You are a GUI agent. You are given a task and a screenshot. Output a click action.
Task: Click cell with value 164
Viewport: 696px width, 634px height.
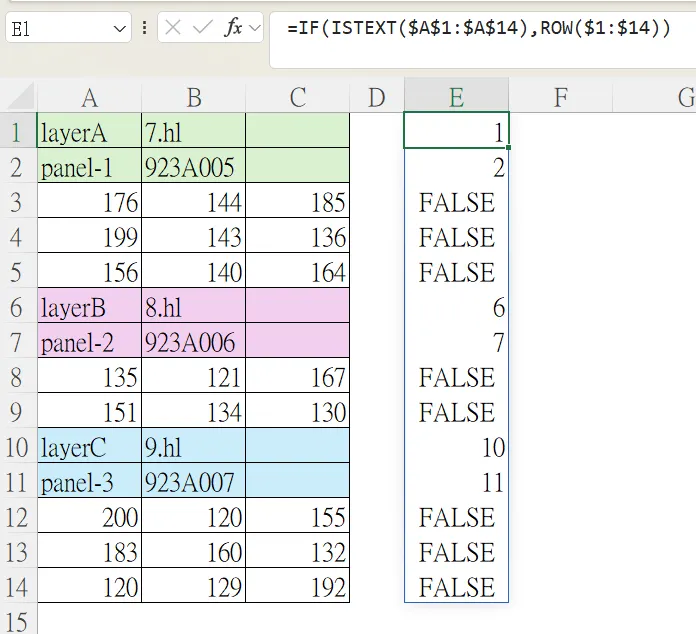click(x=297, y=271)
